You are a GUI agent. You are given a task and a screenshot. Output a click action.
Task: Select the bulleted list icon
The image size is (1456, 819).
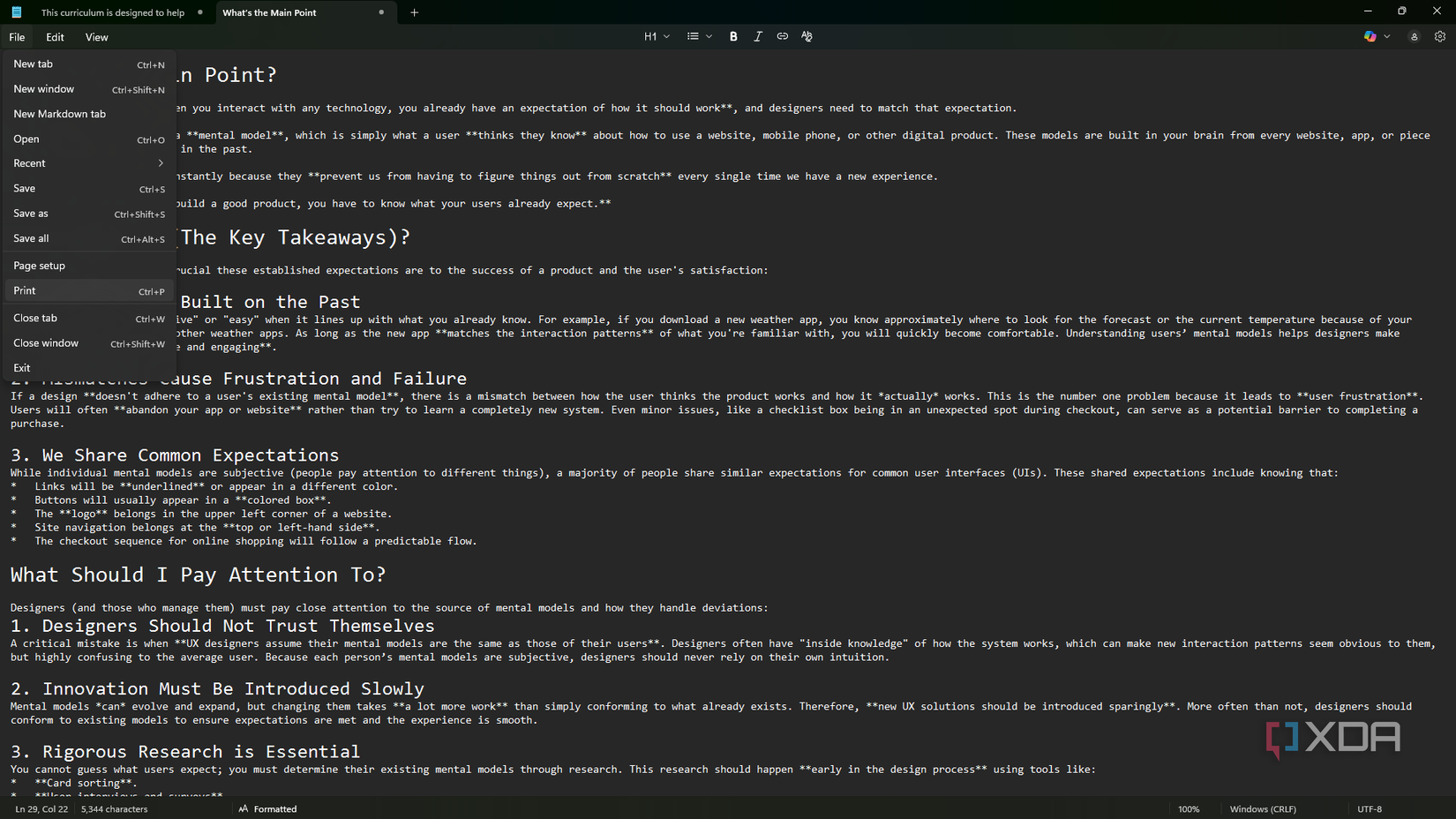[692, 36]
